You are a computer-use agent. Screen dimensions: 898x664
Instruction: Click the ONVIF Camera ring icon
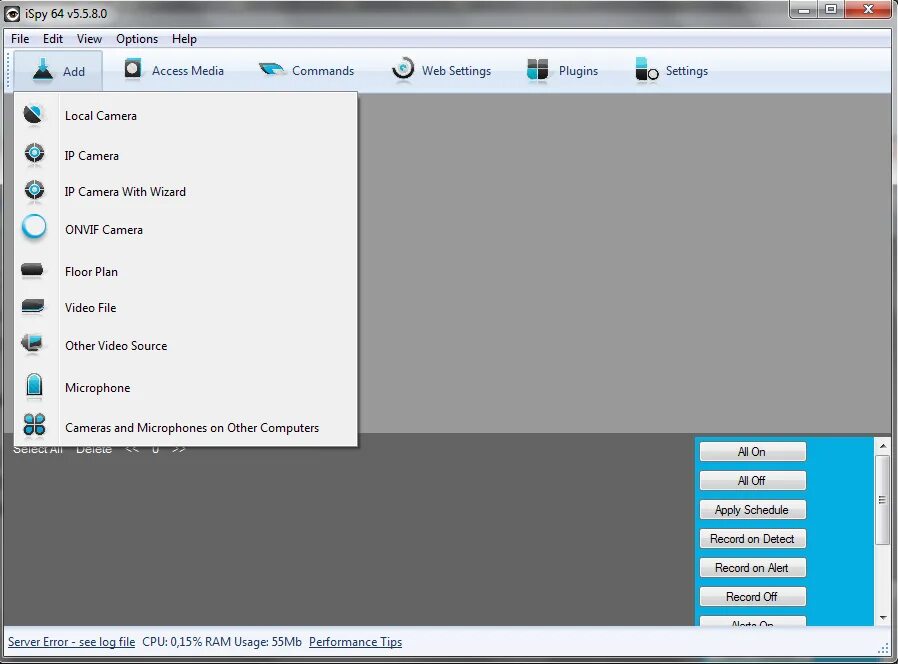pyautogui.click(x=34, y=227)
